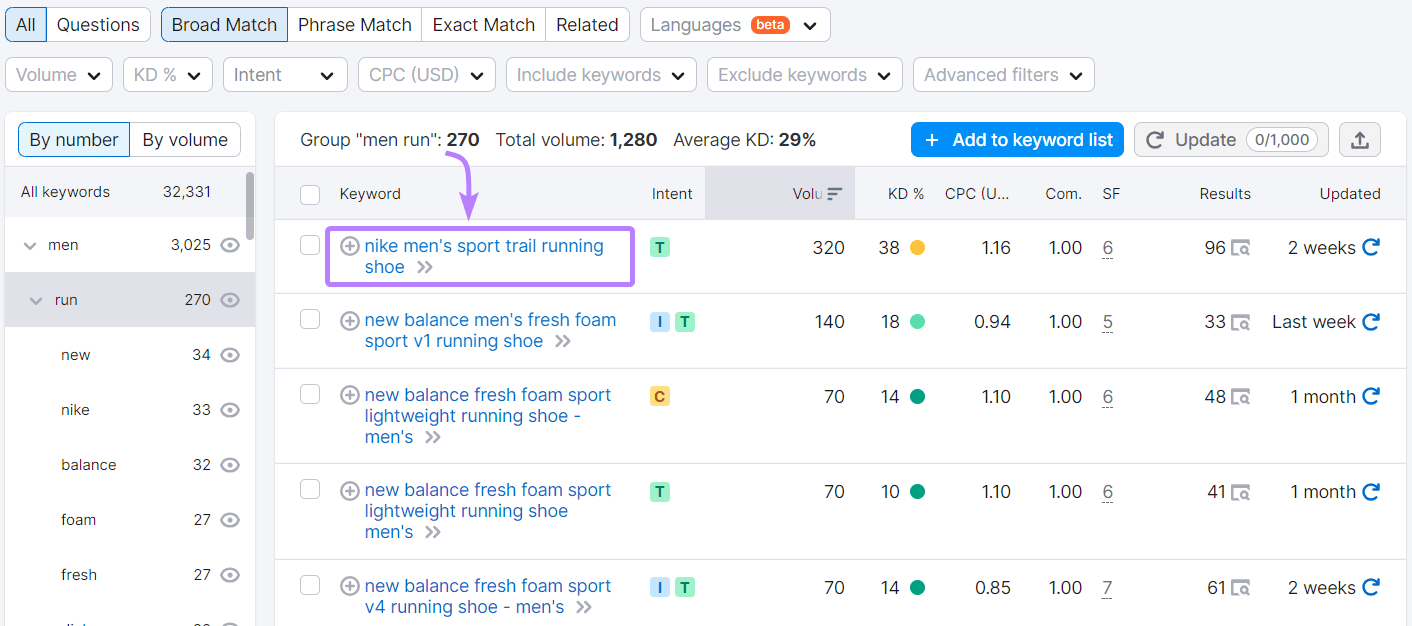Toggle eye icon for the nike group

coord(230,410)
